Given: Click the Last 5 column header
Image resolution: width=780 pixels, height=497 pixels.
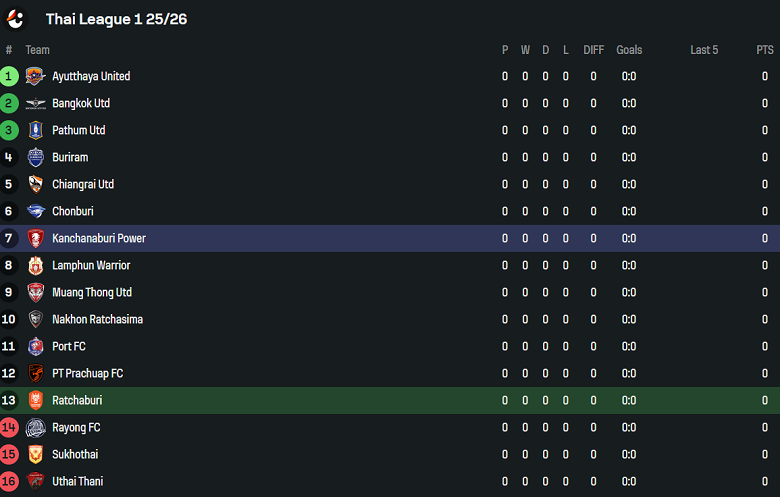Looking at the screenshot, I should [x=704, y=50].
